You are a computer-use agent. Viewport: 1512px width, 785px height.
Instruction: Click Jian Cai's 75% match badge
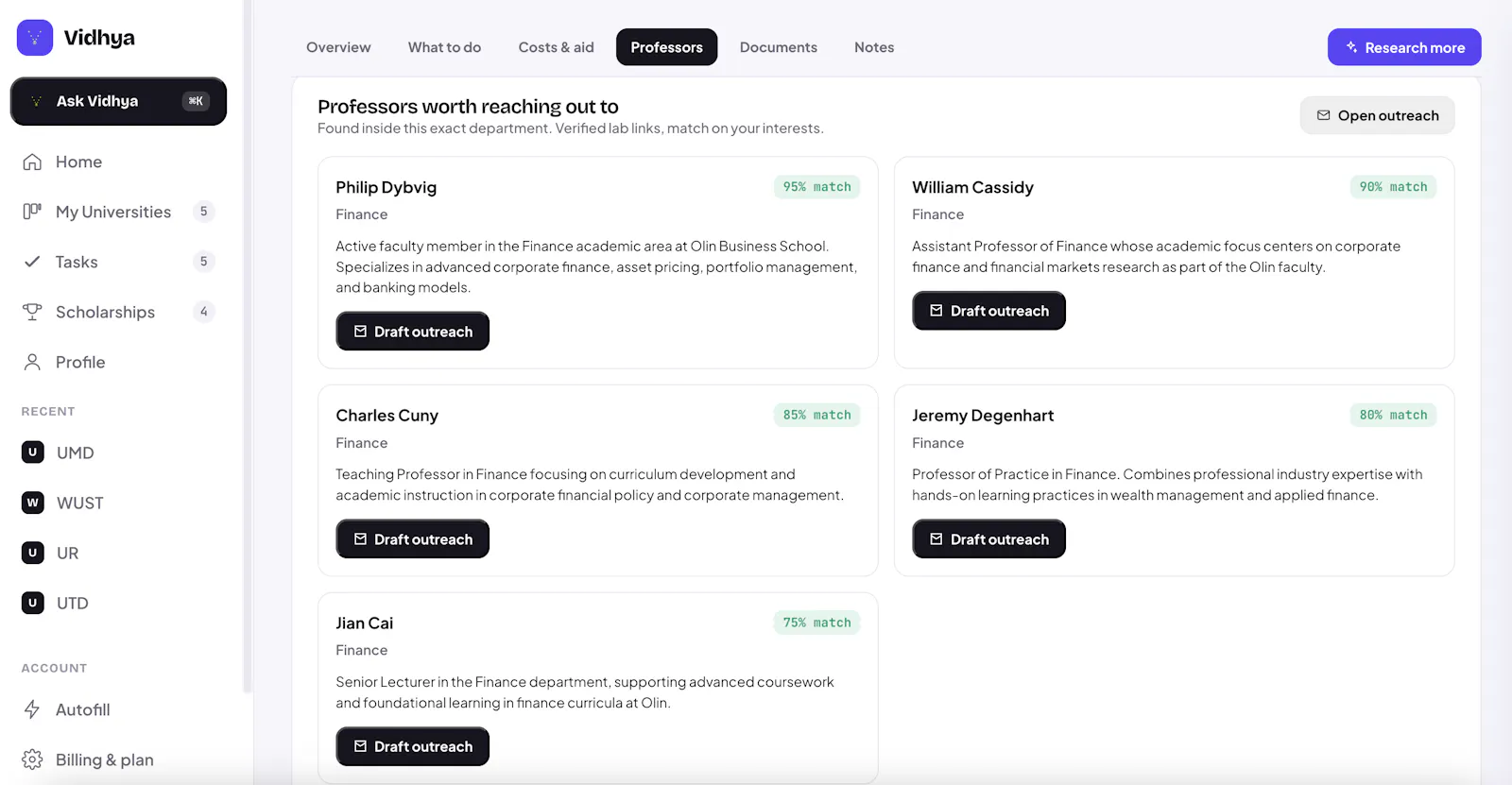click(816, 623)
